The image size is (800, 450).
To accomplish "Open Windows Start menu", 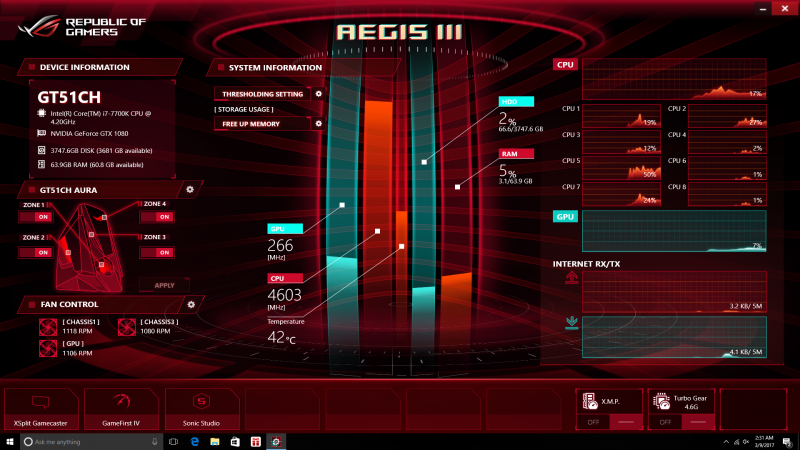I will point(10,442).
